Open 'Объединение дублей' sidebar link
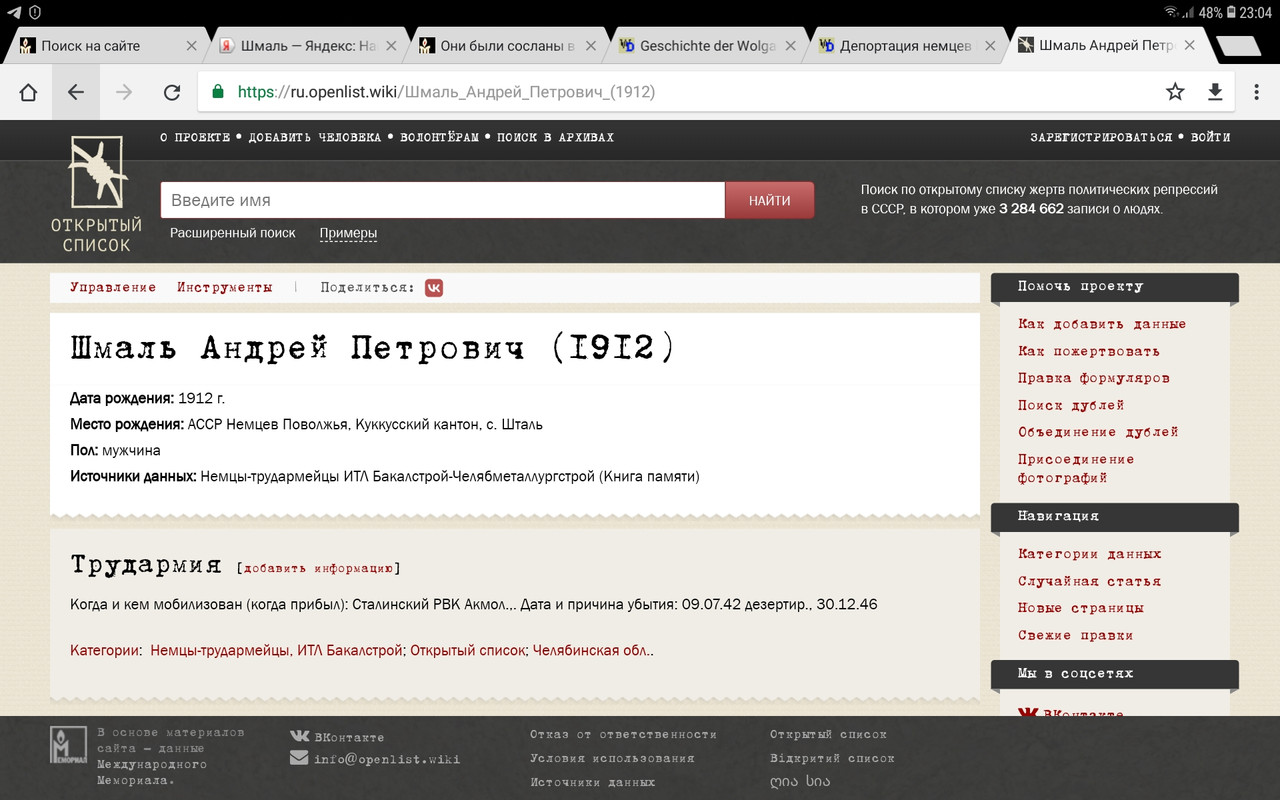Image resolution: width=1280 pixels, height=800 pixels. click(x=1098, y=432)
